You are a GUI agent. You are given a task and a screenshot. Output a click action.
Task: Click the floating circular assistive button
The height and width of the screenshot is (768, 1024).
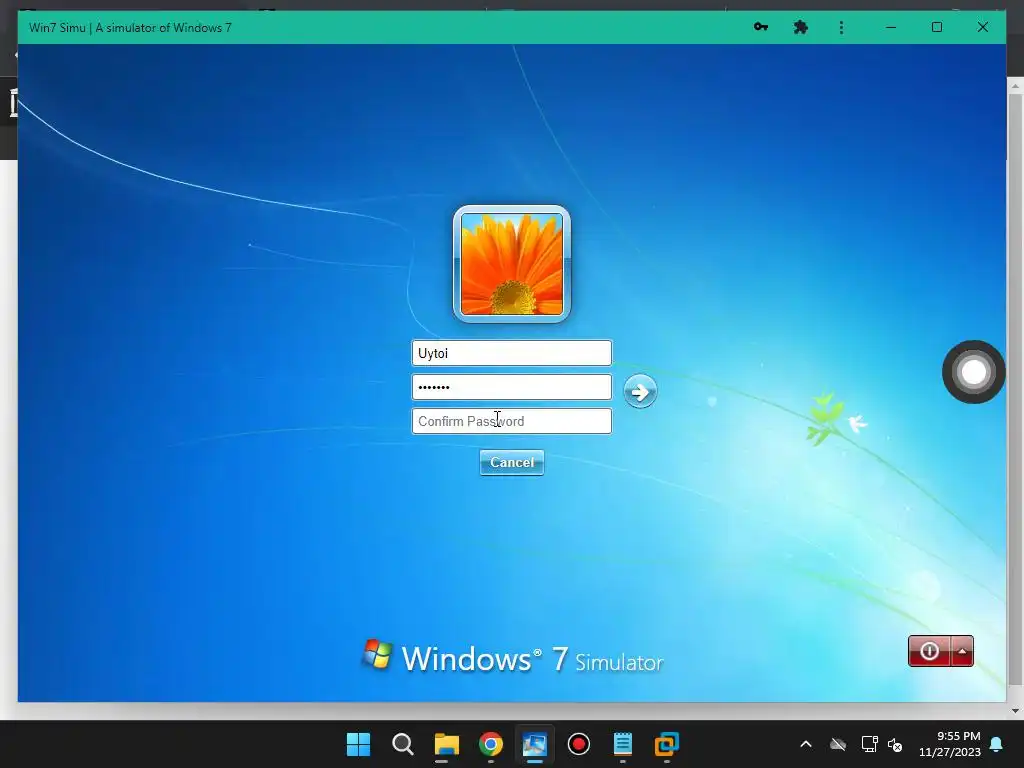click(x=974, y=372)
